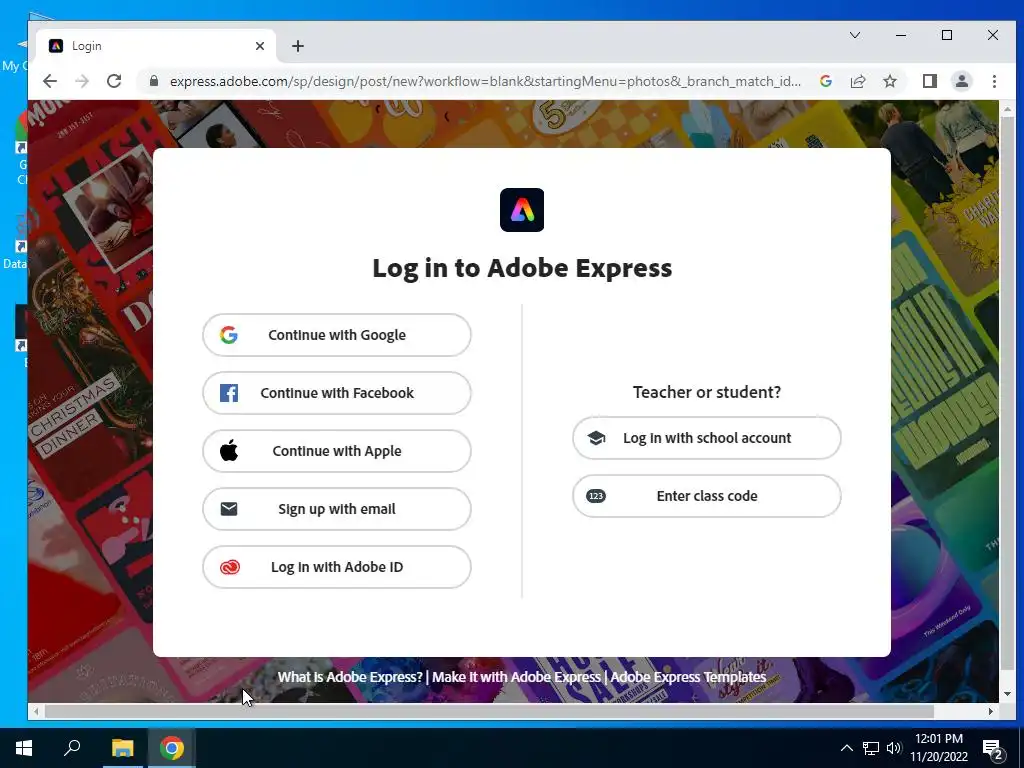Choose Continue with Facebook
Viewport: 1024px width, 768px height.
coord(337,393)
